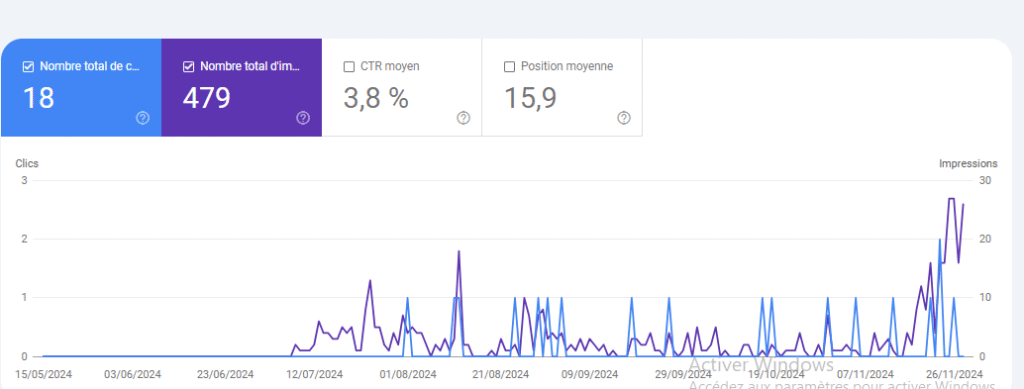
Task: Enable the Position moyenne checkbox
Action: click(x=509, y=67)
